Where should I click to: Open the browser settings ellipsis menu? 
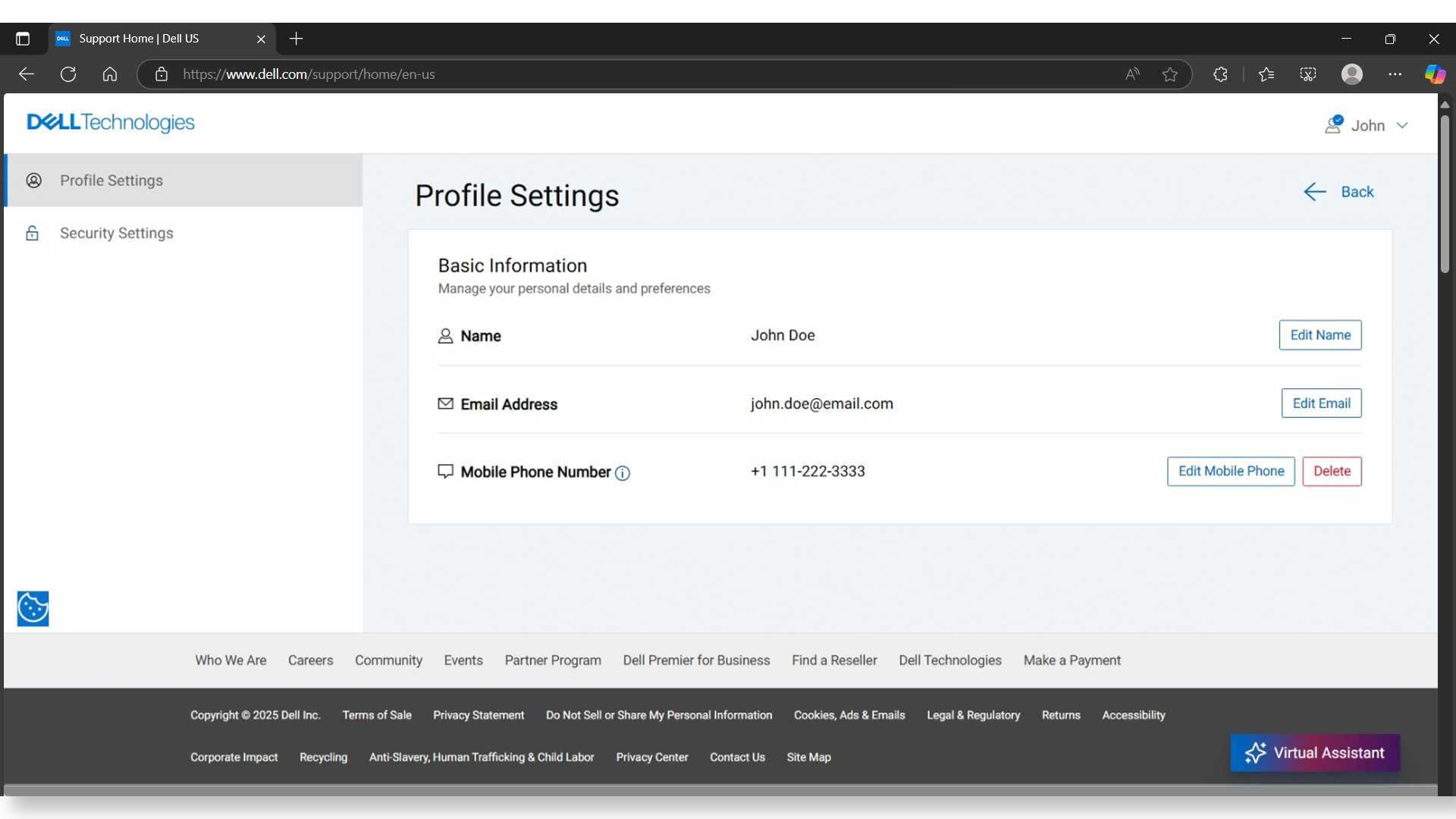pyautogui.click(x=1395, y=74)
